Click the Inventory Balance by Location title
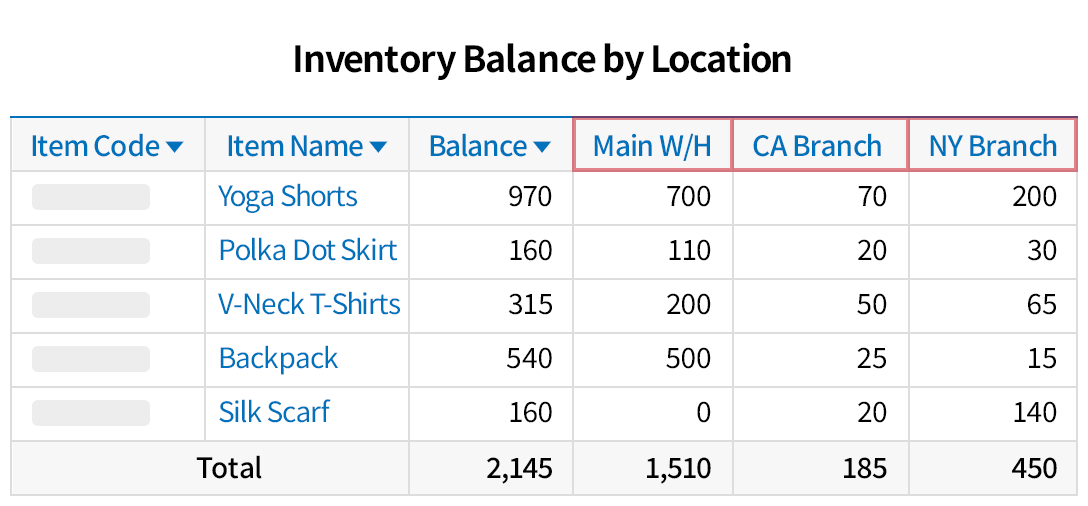 pyautogui.click(x=542, y=59)
